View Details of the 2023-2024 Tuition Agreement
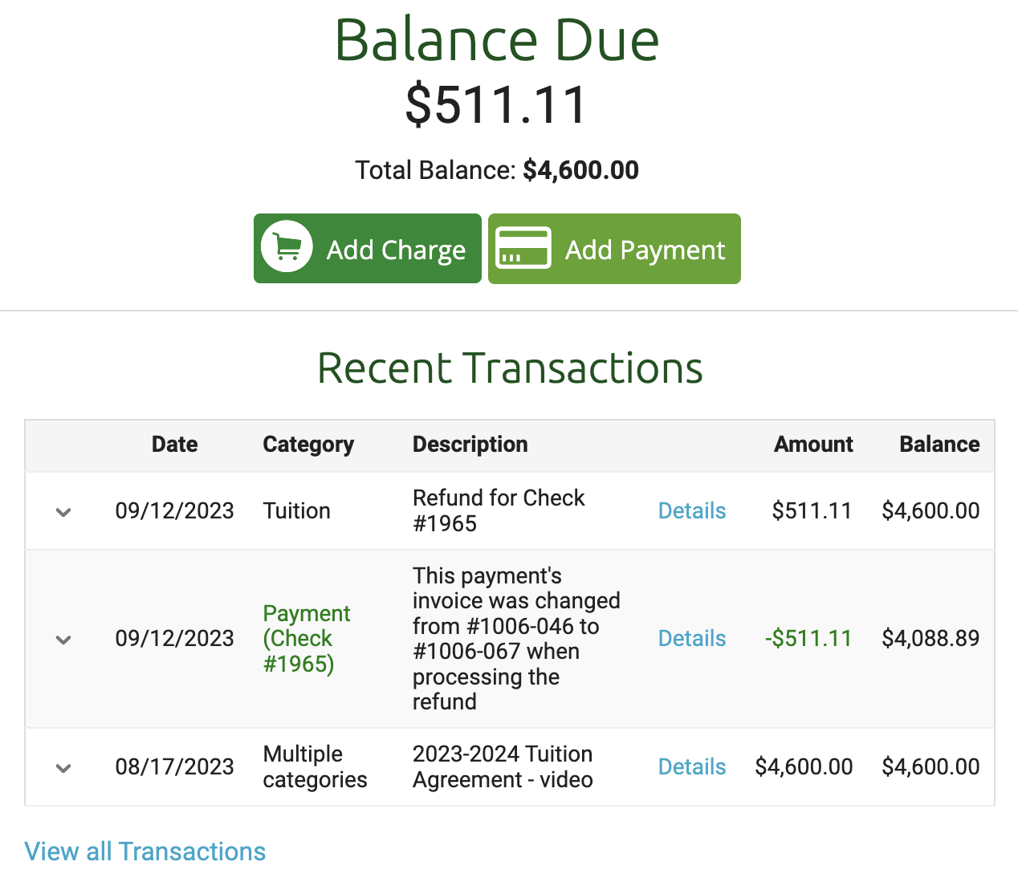The width and height of the screenshot is (1018, 886). click(x=691, y=767)
